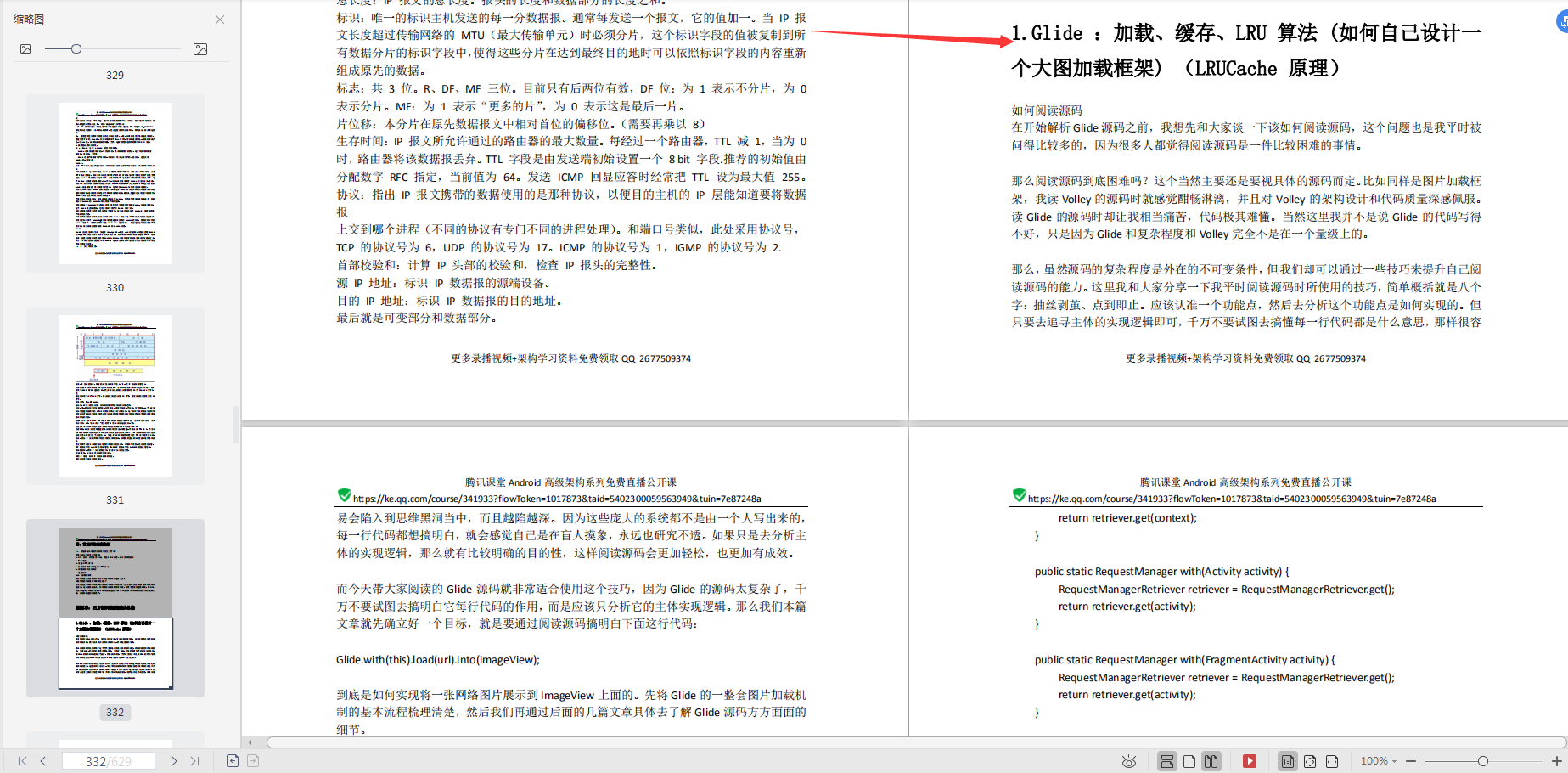The image size is (1568, 773).
Task: Open the right page ke.qq.com course link
Action: click(x=1232, y=499)
